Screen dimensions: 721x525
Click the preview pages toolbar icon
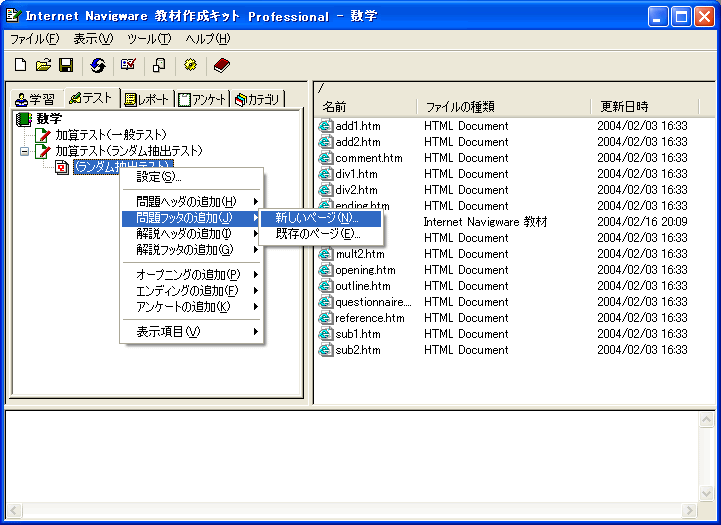click(159, 65)
